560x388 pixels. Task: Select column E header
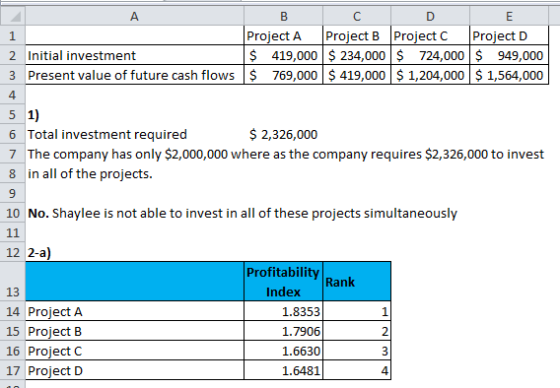click(x=509, y=16)
